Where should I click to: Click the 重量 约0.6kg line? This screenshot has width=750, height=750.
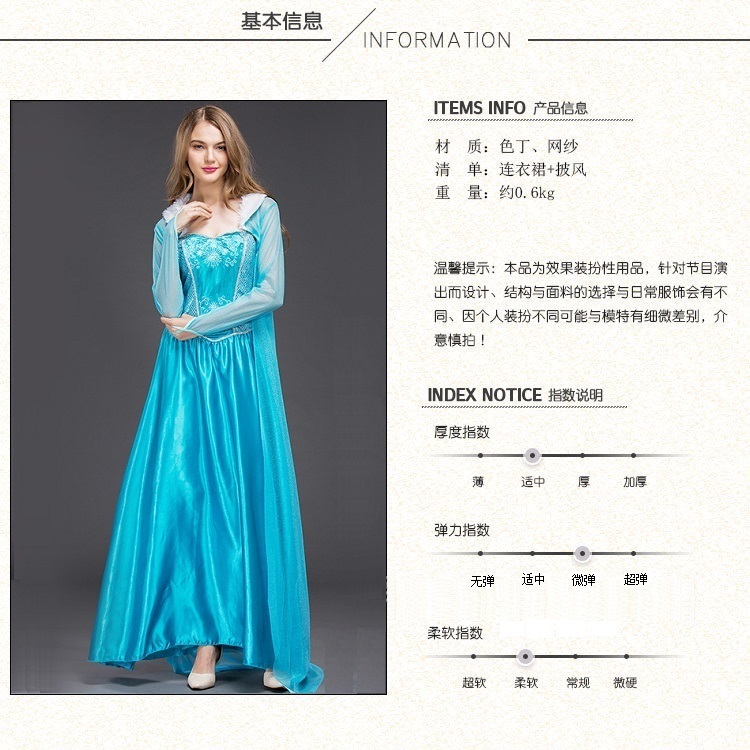495,193
